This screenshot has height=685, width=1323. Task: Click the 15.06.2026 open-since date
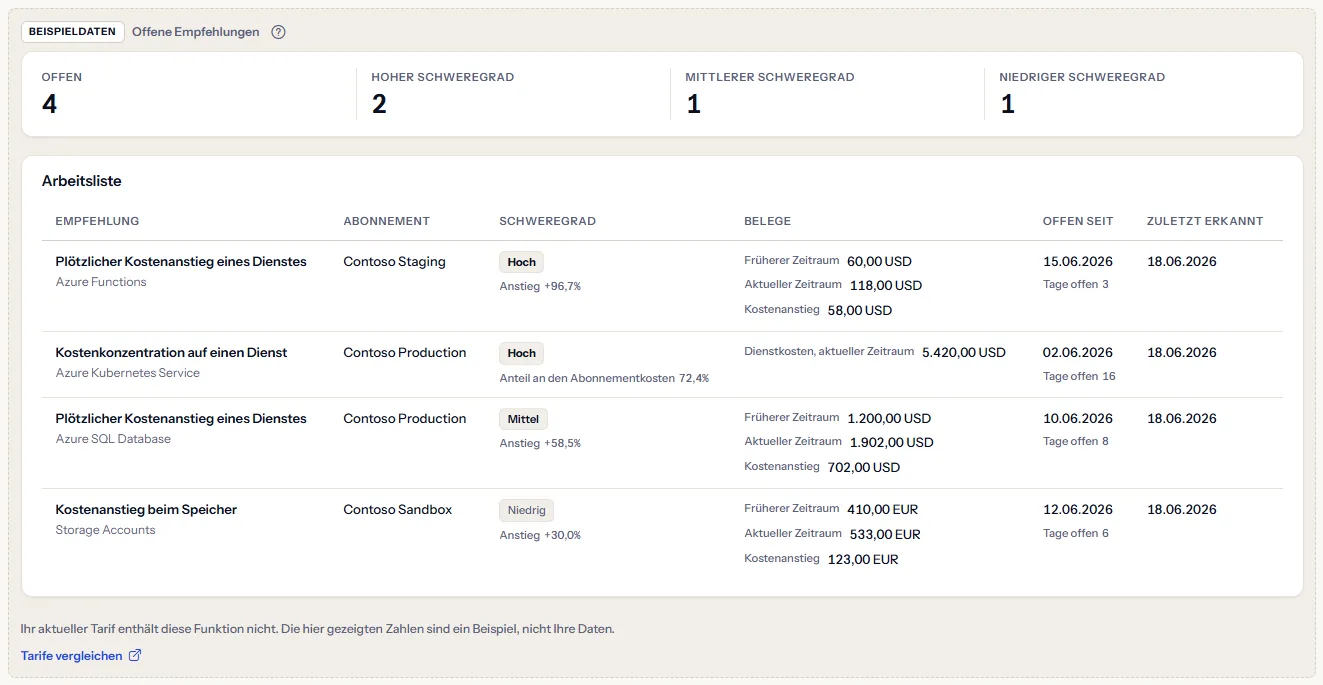[x=1078, y=262]
